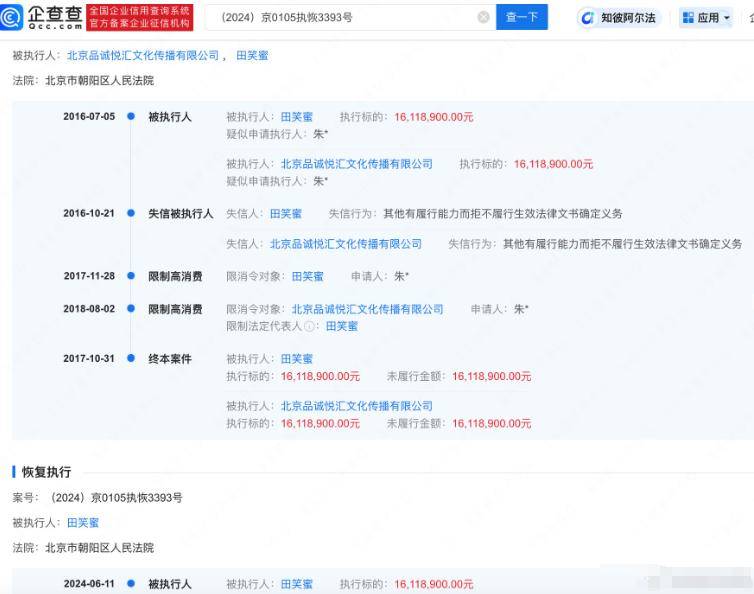Open 北京品诚悦汇文化传播有限公司 in top 被执行人 line

(x=143, y=55)
